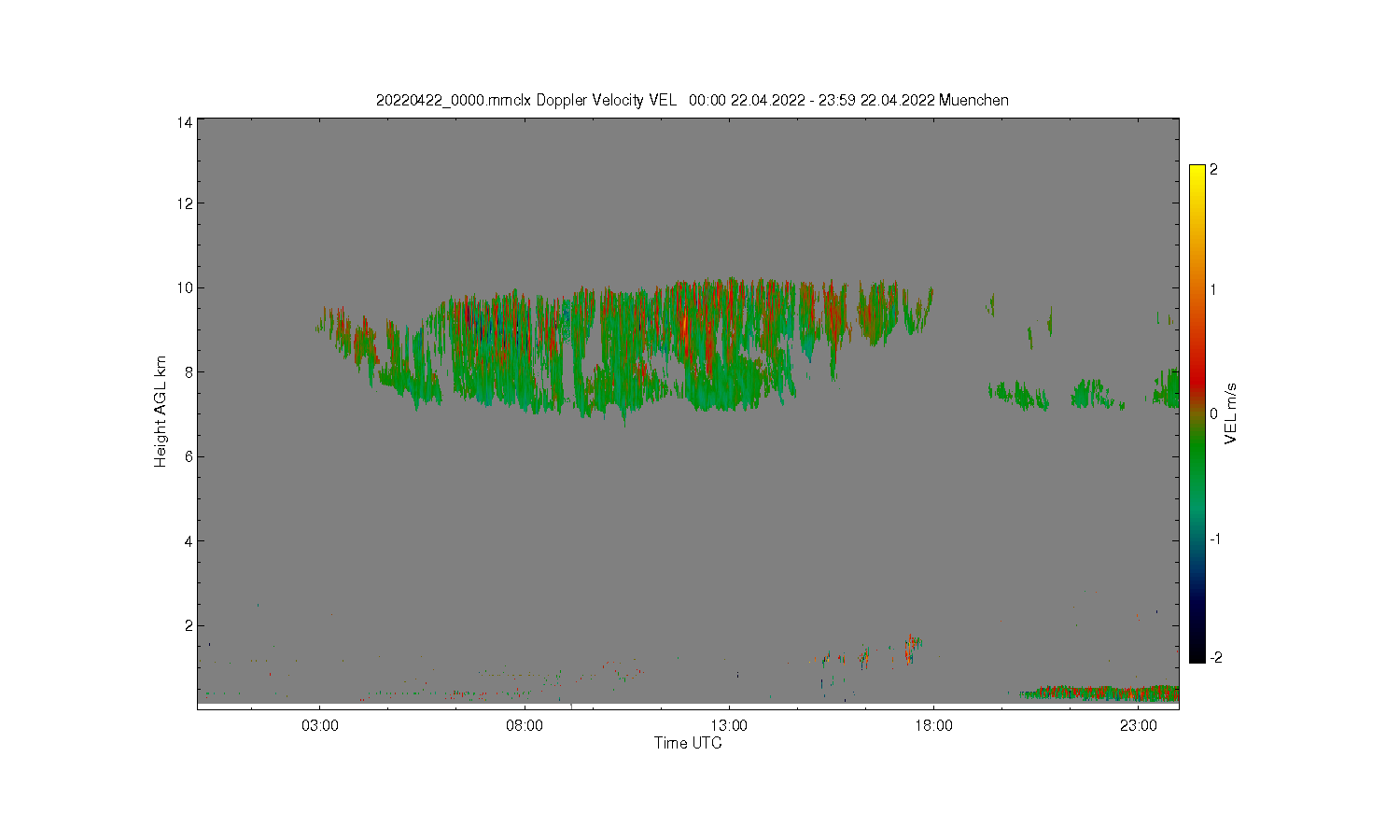Click the colorbar value 0 label

1213,413
